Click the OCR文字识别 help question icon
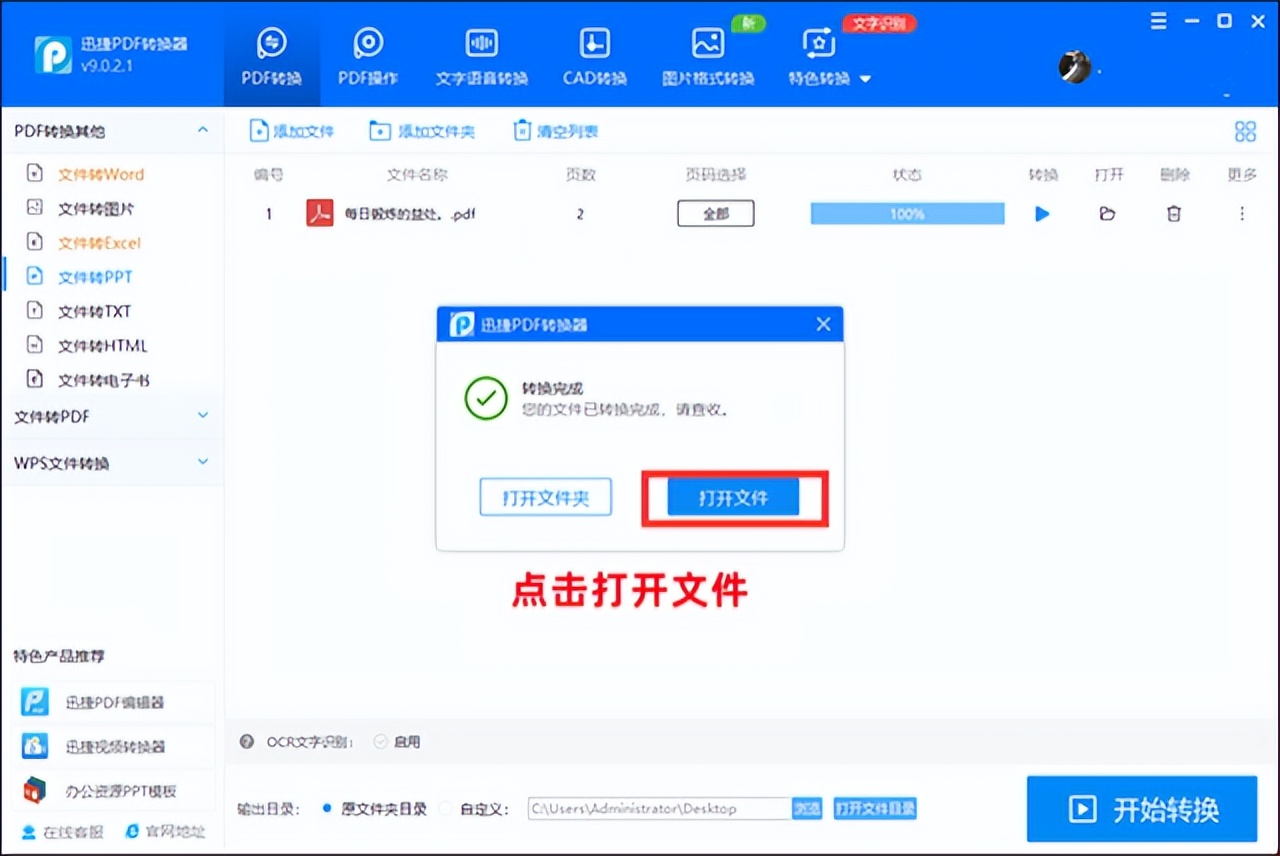The width and height of the screenshot is (1280, 856). pyautogui.click(x=247, y=742)
